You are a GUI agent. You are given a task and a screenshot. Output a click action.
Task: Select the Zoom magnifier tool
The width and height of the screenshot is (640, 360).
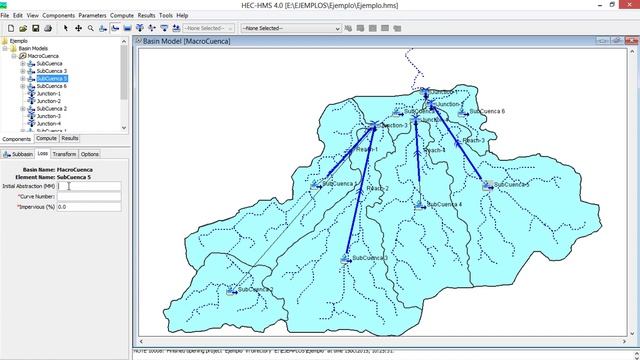[91, 28]
